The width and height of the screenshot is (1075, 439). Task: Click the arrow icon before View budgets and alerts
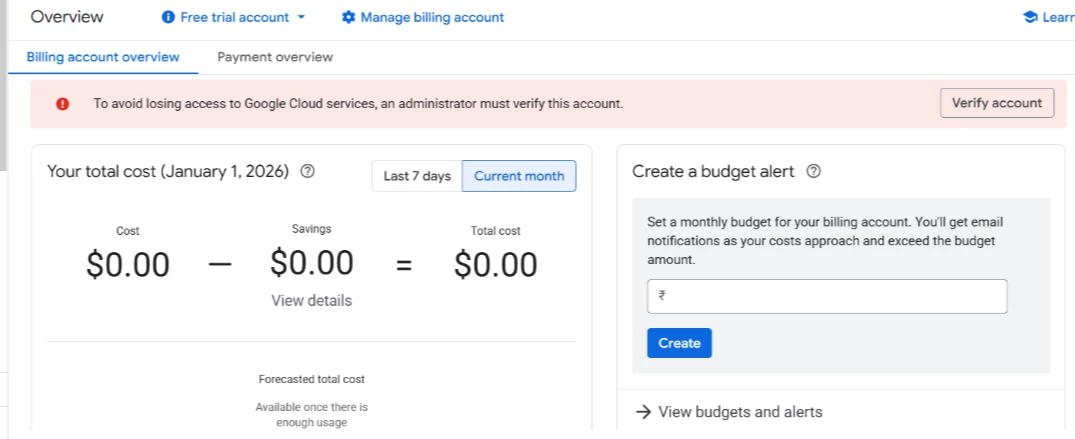[644, 412]
